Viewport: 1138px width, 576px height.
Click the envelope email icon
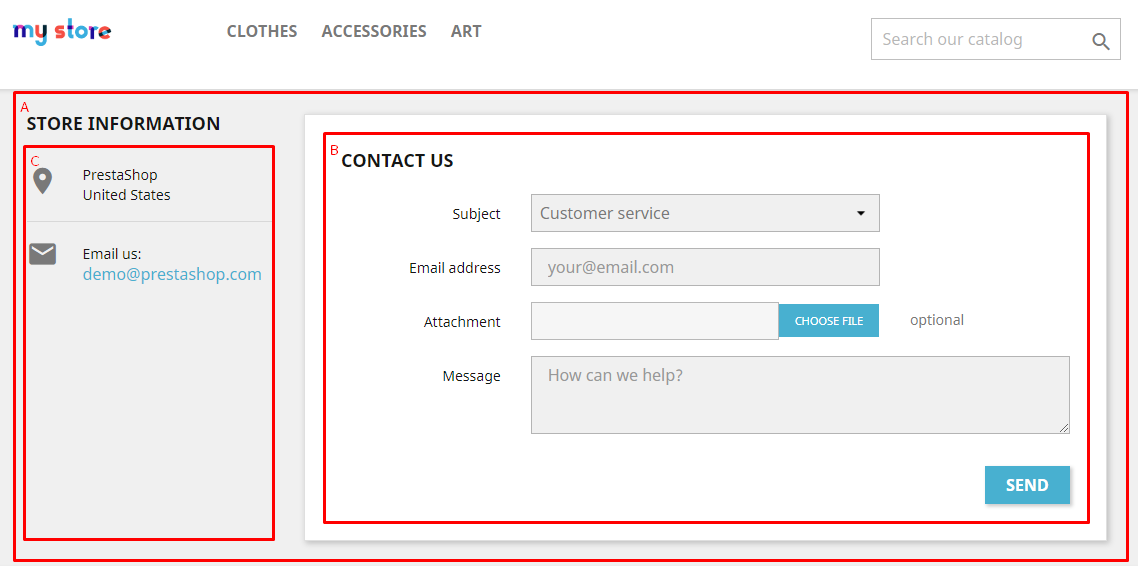click(x=42, y=254)
